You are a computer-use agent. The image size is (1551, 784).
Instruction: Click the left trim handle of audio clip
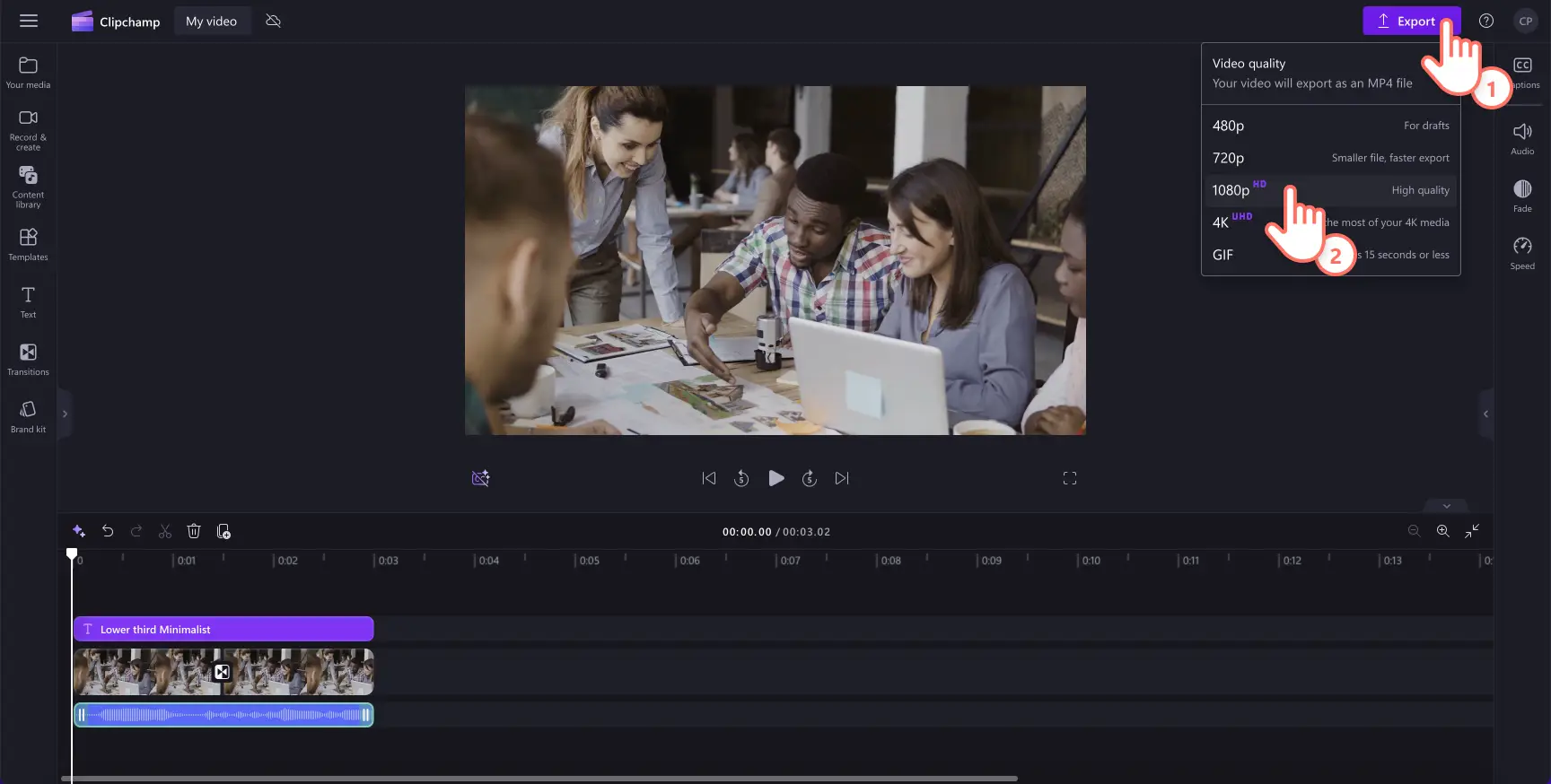[82, 715]
